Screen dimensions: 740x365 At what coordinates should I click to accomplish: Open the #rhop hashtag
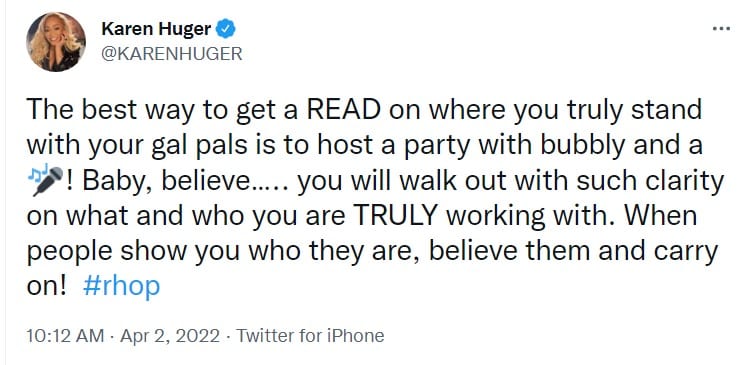[121, 287]
